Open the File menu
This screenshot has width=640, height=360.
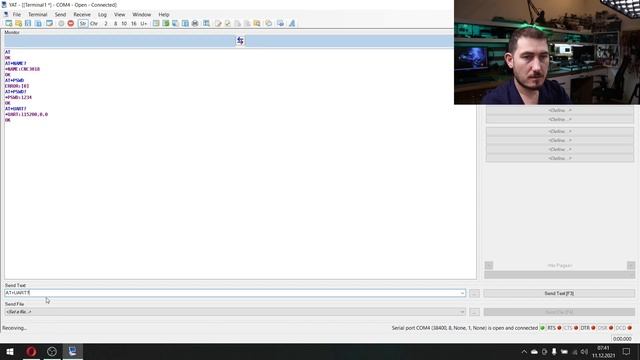17,14
